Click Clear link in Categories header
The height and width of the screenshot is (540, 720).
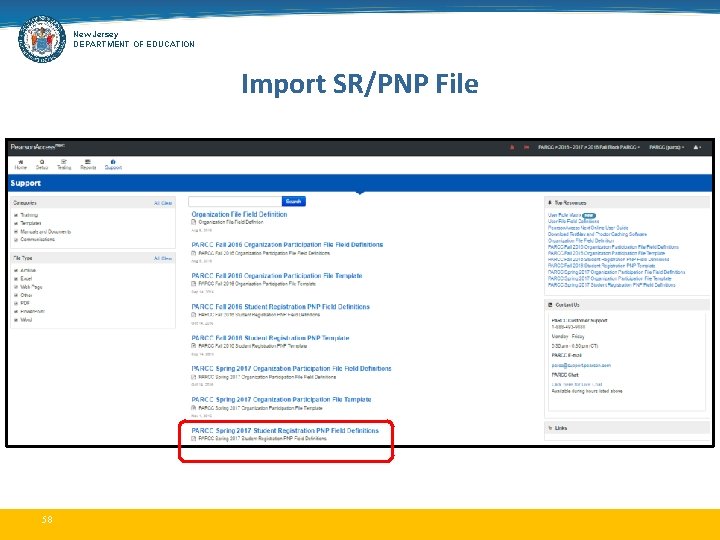point(166,203)
